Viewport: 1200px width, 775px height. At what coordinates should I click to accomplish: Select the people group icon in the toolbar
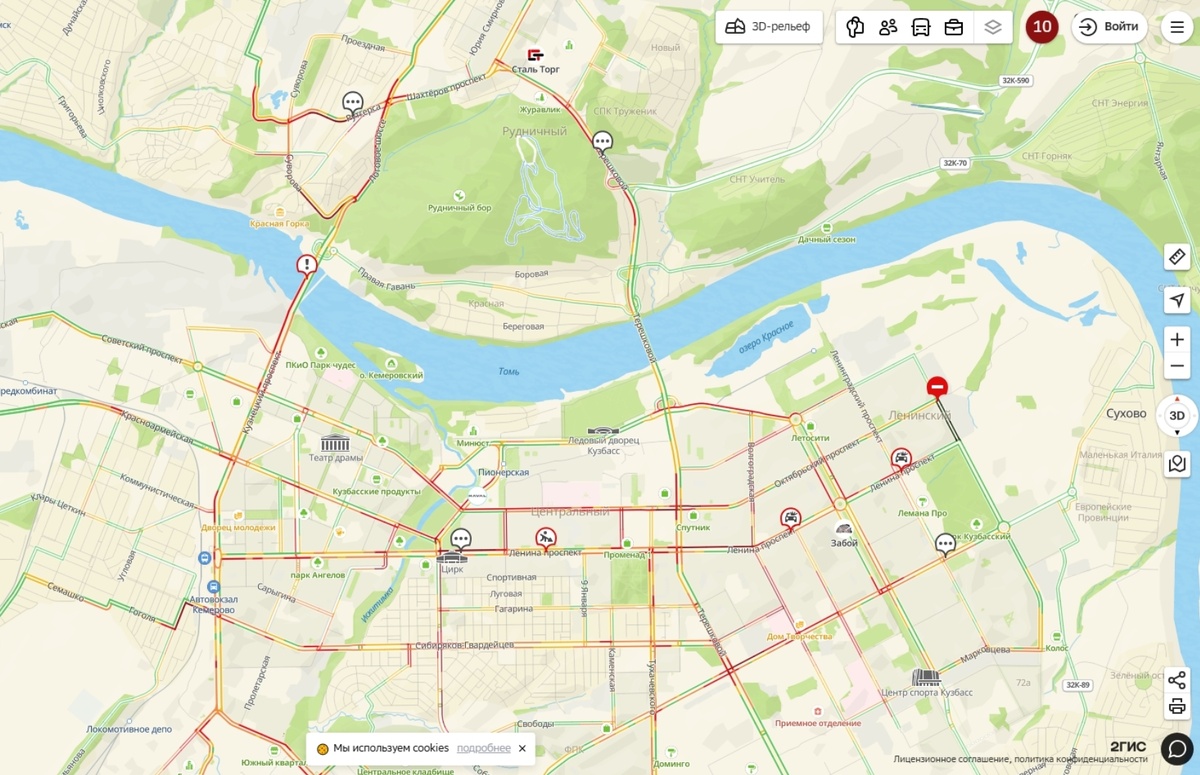tap(888, 27)
